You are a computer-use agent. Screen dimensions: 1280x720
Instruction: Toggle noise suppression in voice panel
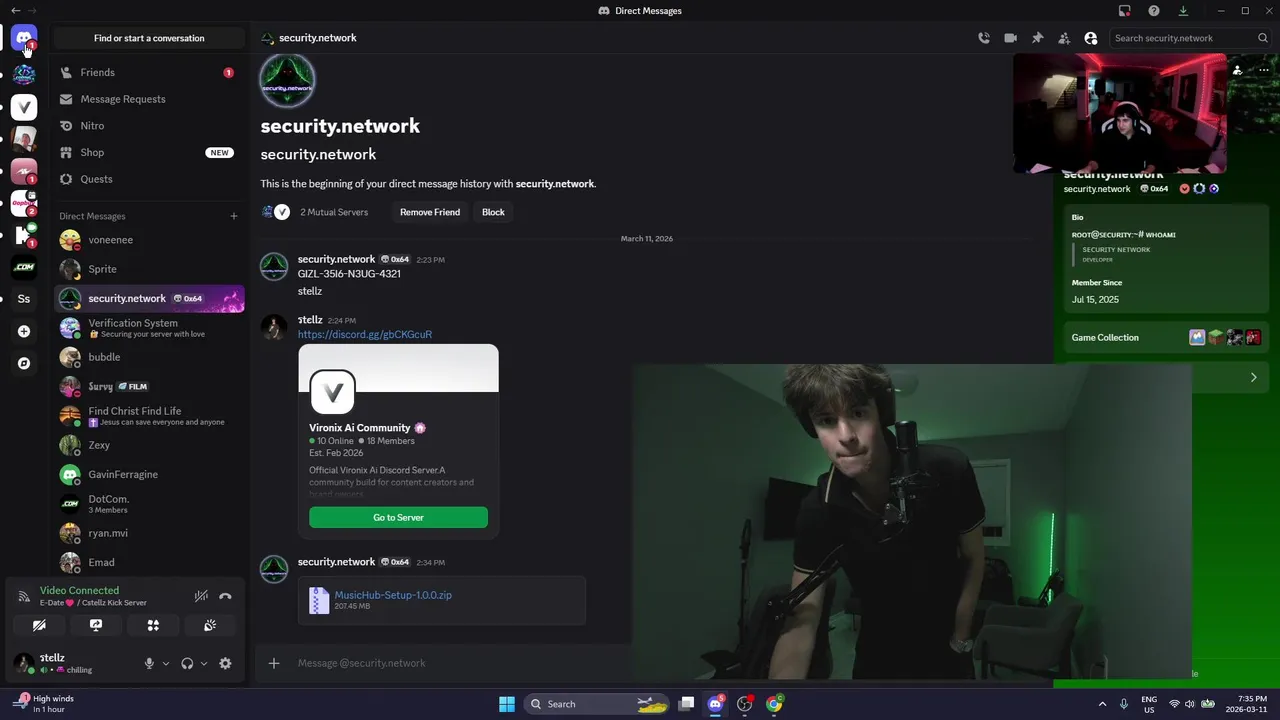[x=201, y=596]
